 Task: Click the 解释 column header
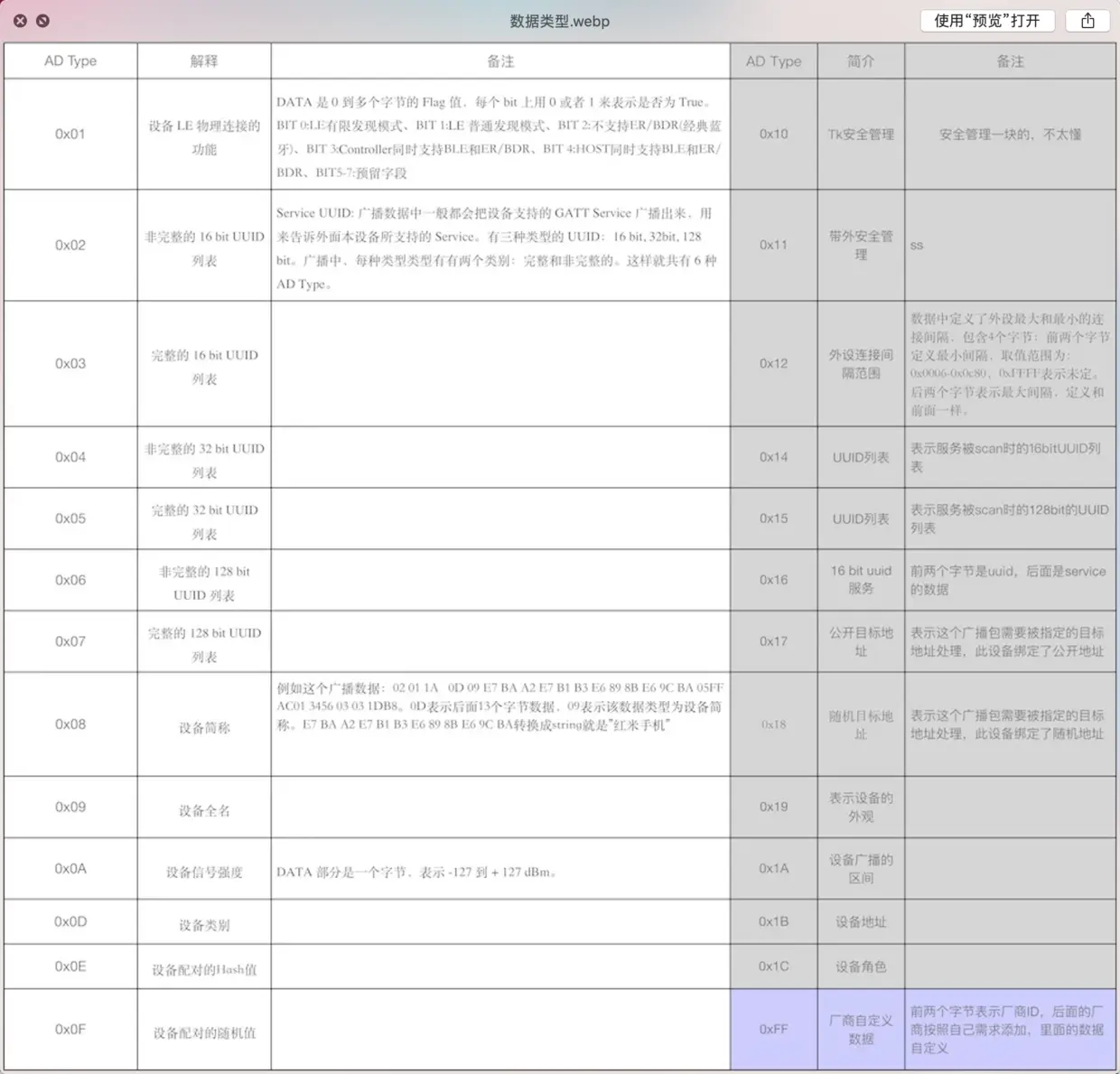pyautogui.click(x=203, y=61)
